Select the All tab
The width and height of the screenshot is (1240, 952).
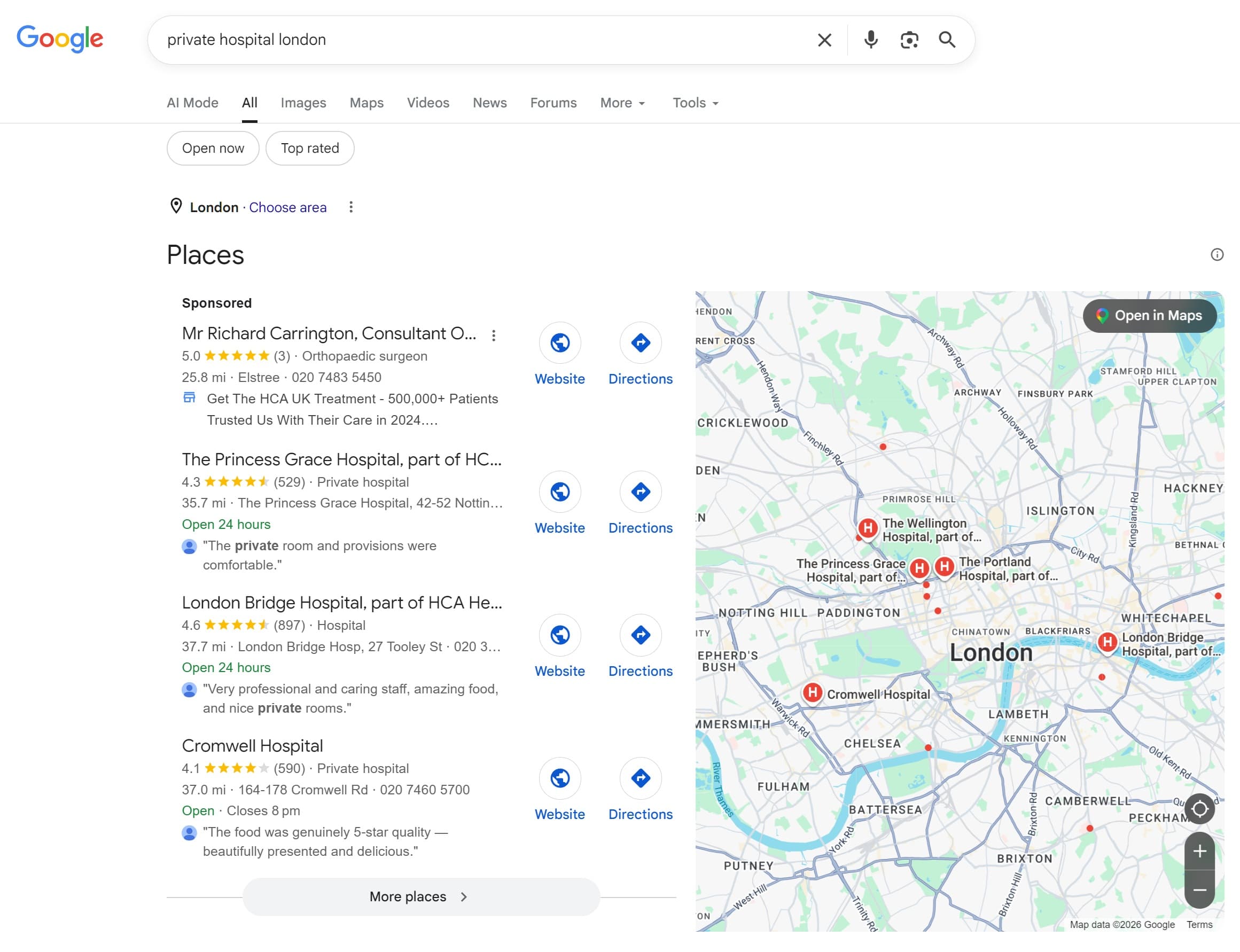[x=249, y=103]
